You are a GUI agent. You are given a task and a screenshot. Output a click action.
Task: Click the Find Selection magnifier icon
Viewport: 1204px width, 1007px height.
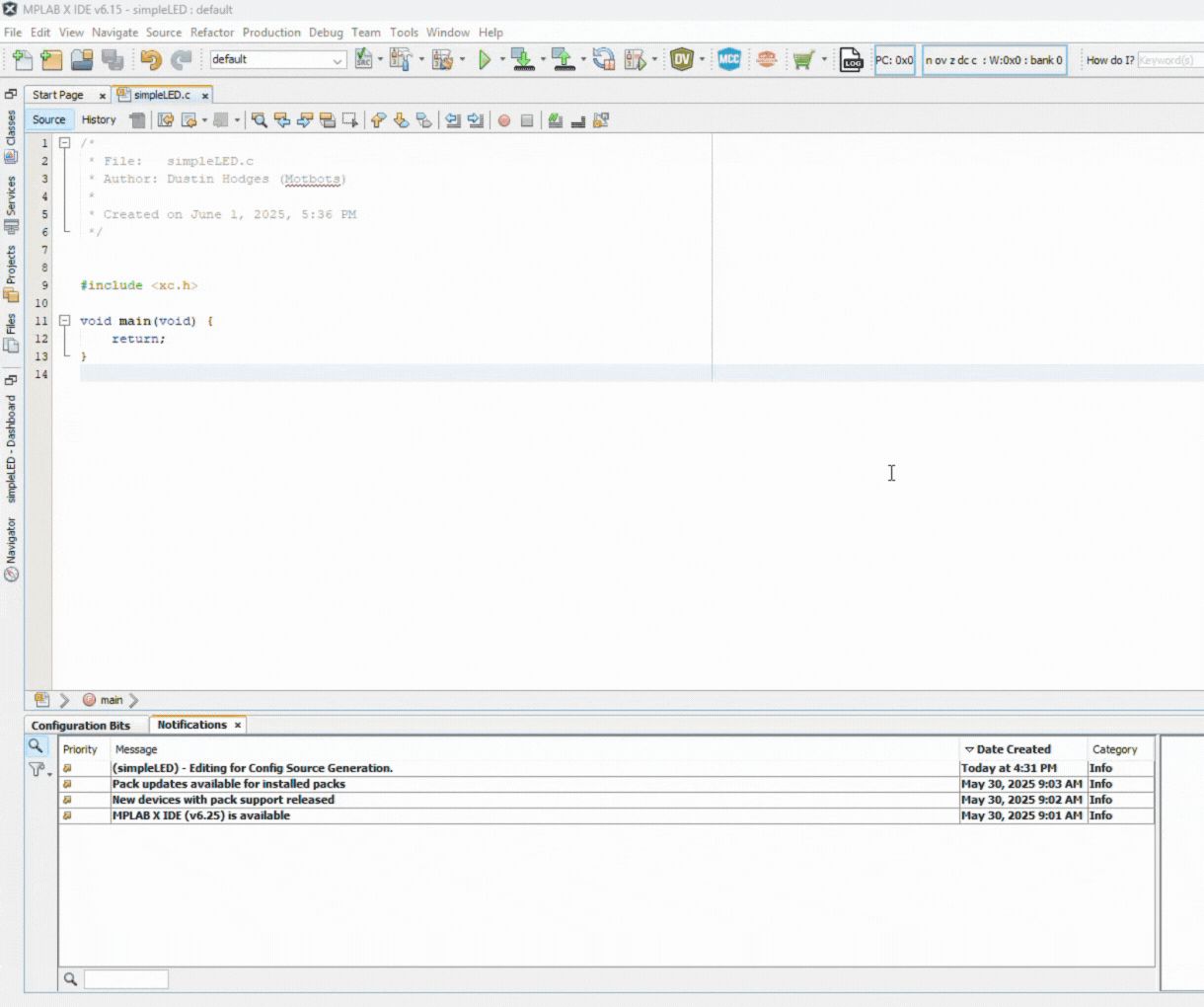[x=259, y=120]
